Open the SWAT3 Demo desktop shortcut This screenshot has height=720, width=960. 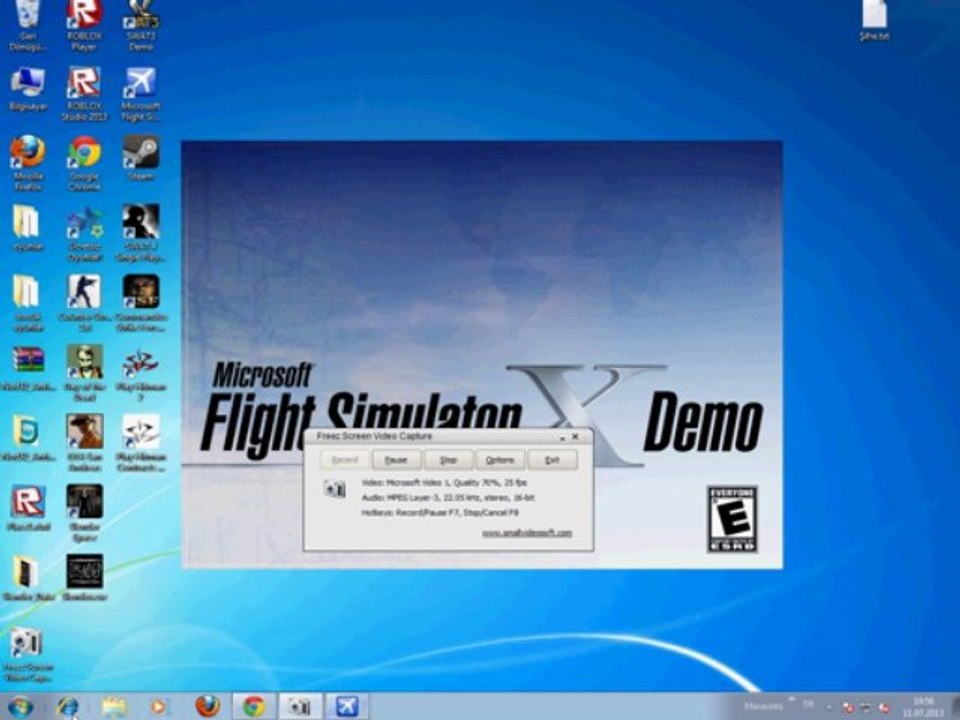click(x=141, y=26)
